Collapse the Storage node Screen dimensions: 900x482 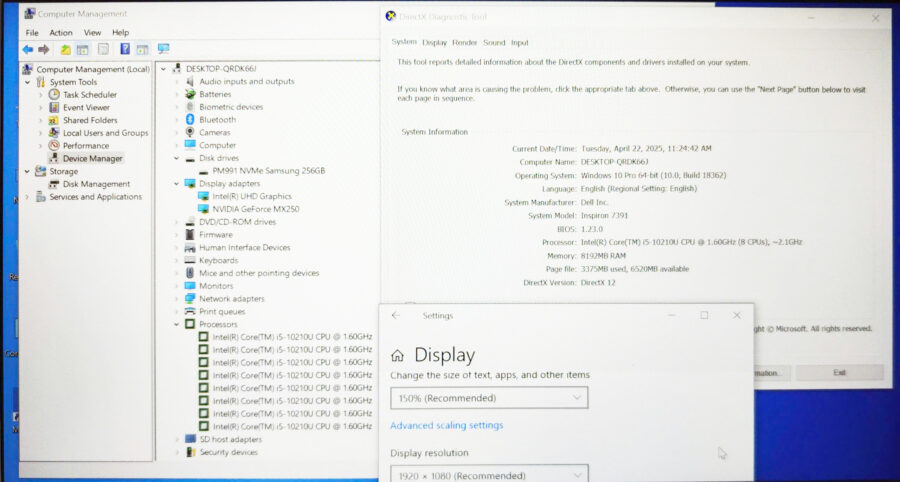coord(27,171)
